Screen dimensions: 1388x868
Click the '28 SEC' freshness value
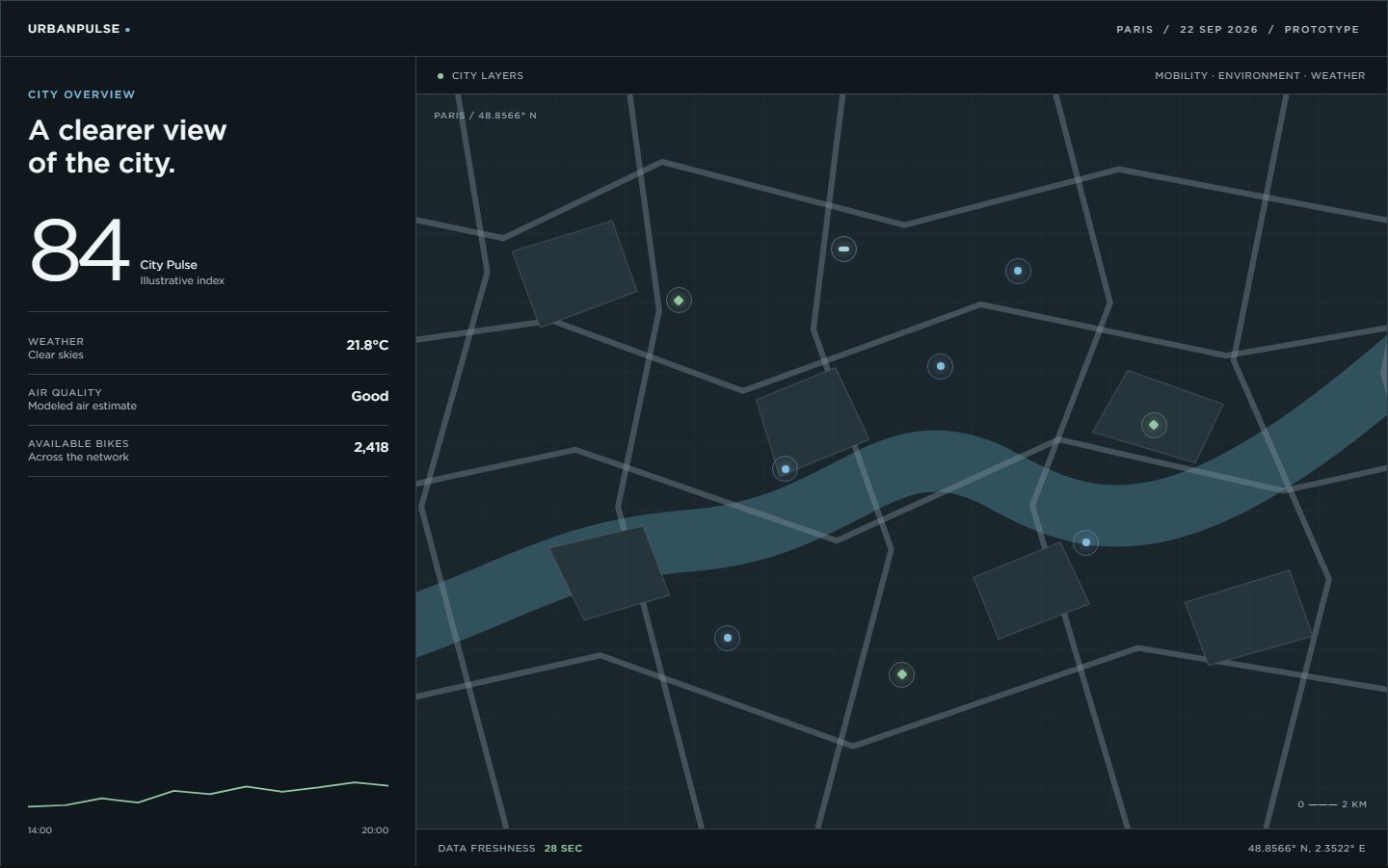click(x=563, y=849)
